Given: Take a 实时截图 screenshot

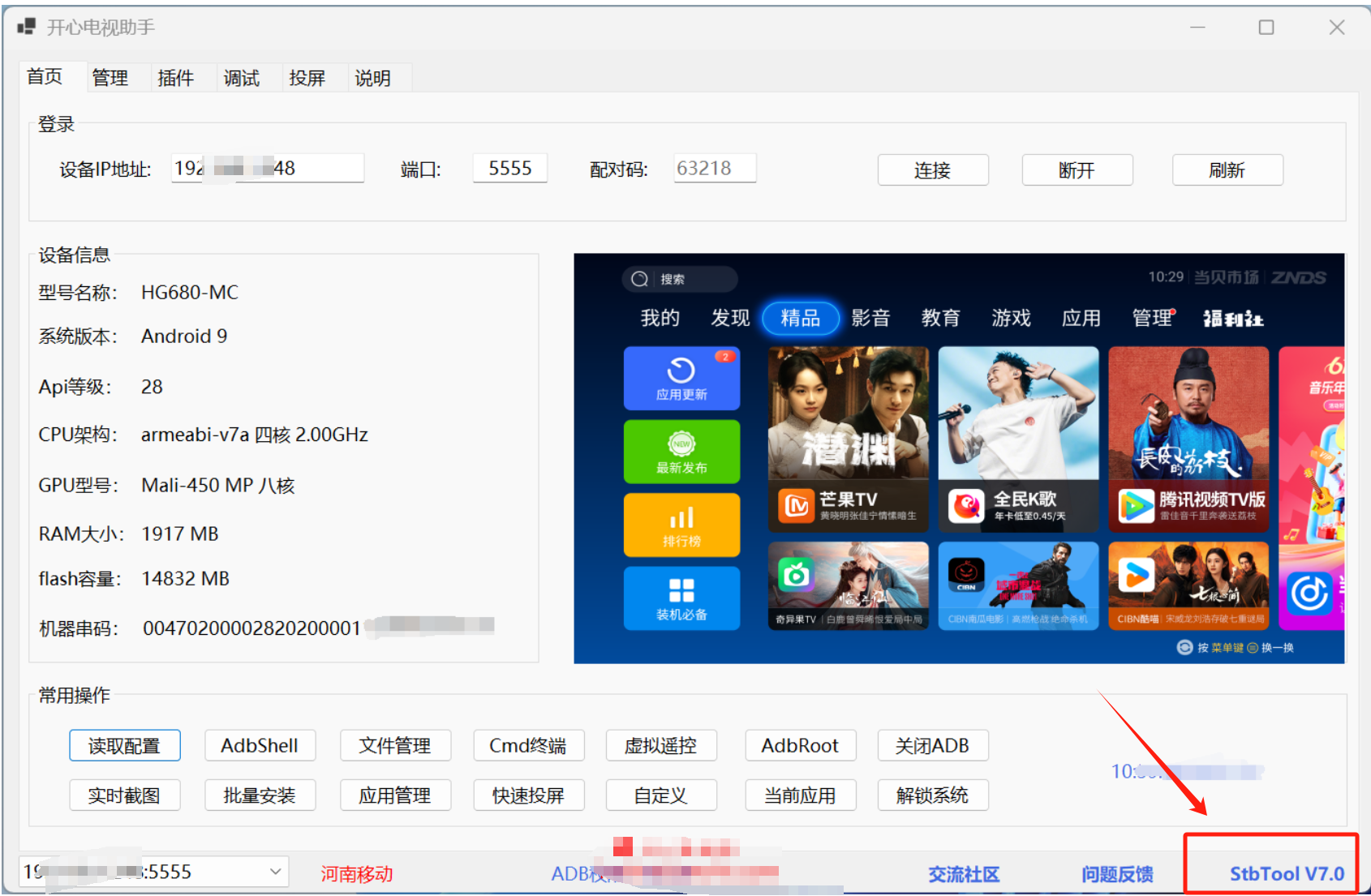Looking at the screenshot, I should click(x=124, y=795).
